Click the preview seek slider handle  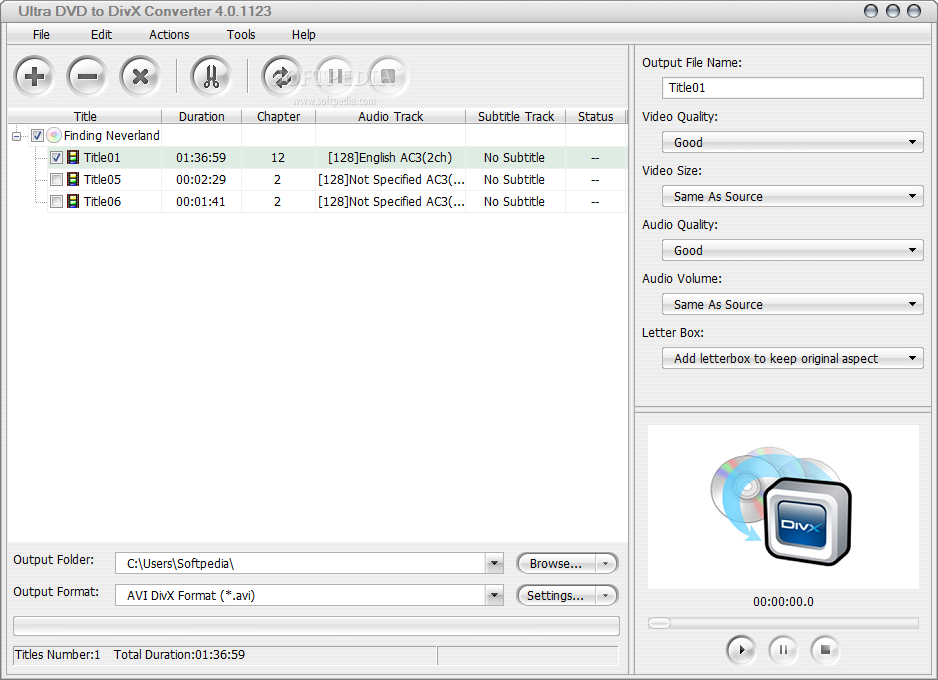(x=659, y=623)
